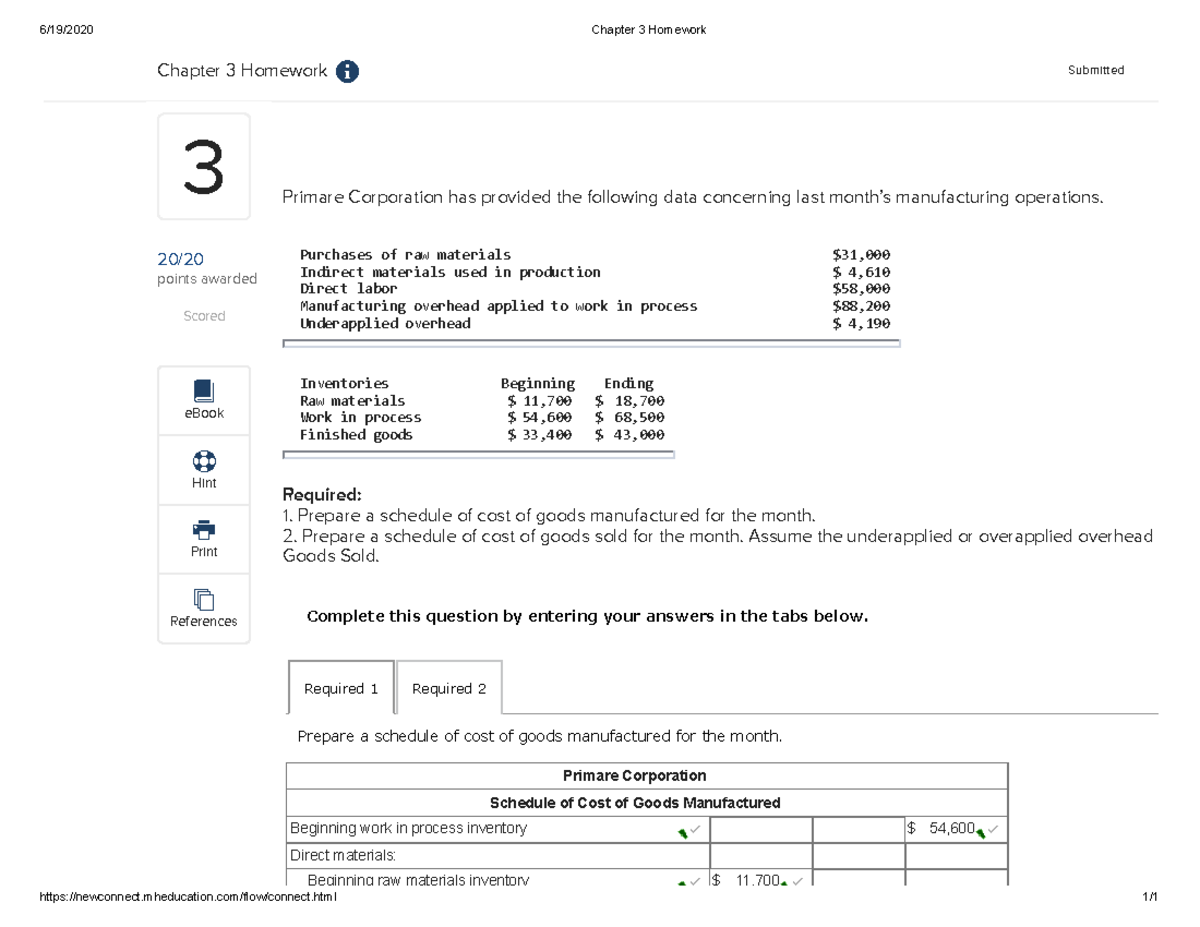
Task: Click the info icon next to Chapter 3 Homework
Action: (x=347, y=71)
